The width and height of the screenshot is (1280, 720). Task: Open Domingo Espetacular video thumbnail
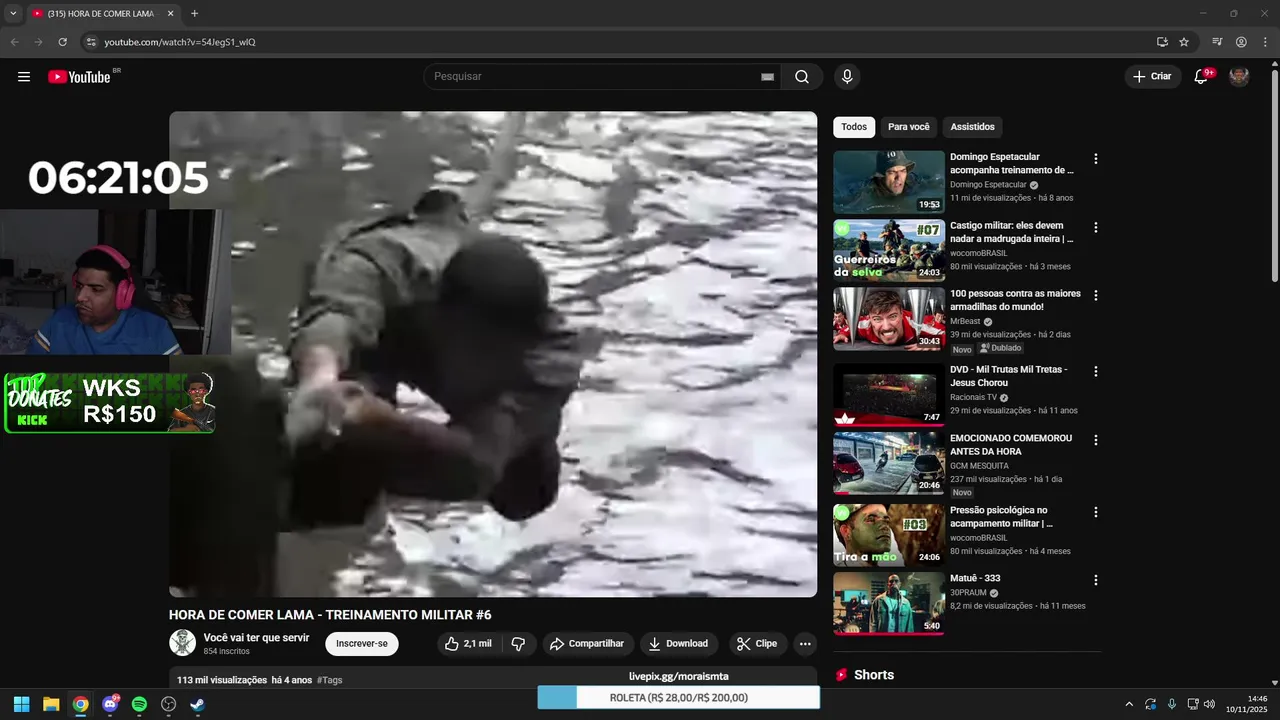click(x=889, y=182)
